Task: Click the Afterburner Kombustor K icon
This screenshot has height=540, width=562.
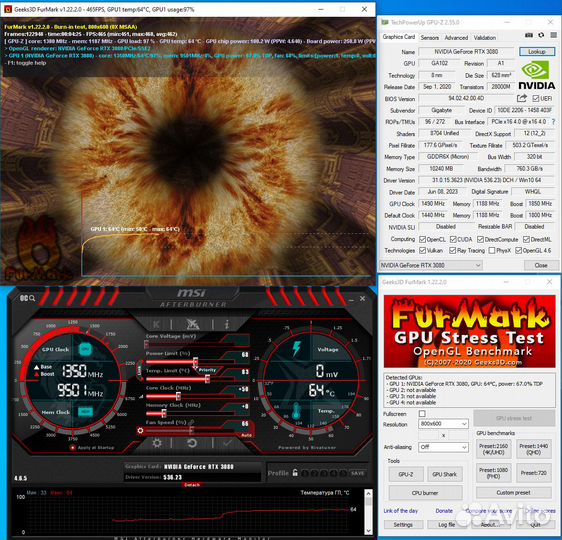Action: coord(156,325)
